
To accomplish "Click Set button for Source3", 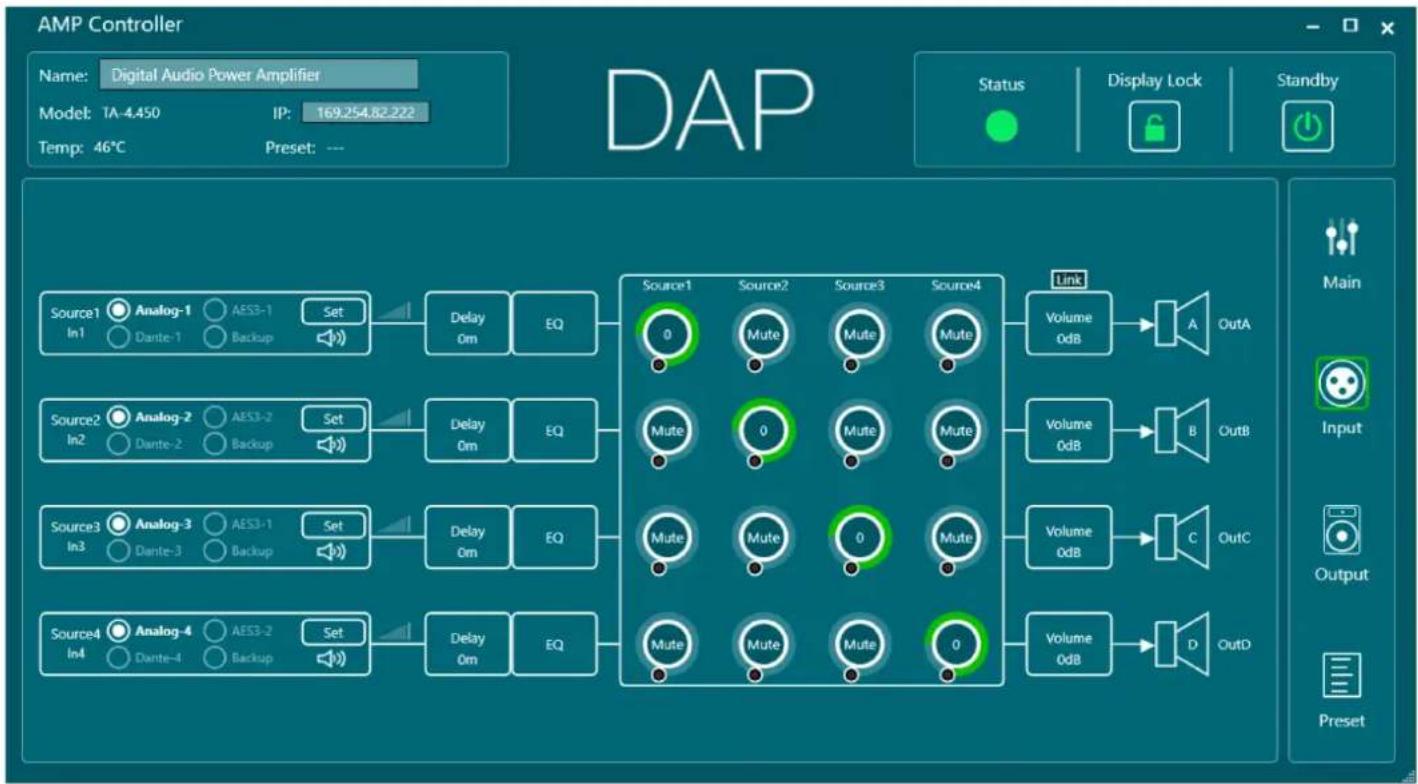I will (333, 525).
